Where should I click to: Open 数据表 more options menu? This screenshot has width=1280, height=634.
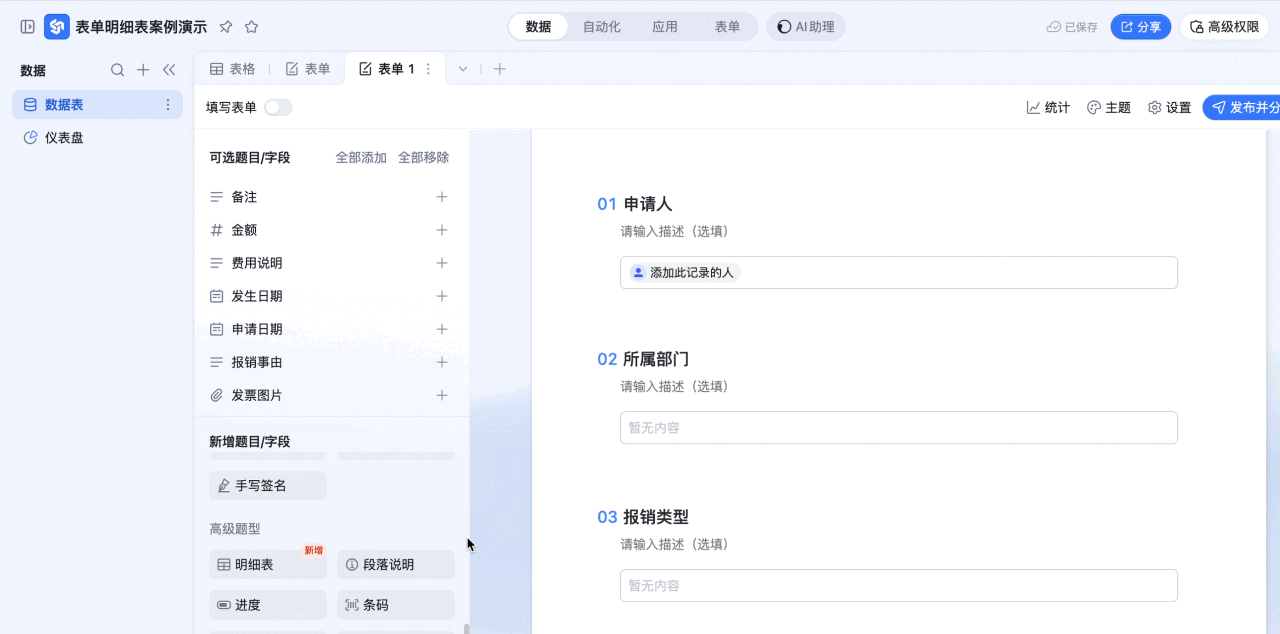tap(168, 105)
